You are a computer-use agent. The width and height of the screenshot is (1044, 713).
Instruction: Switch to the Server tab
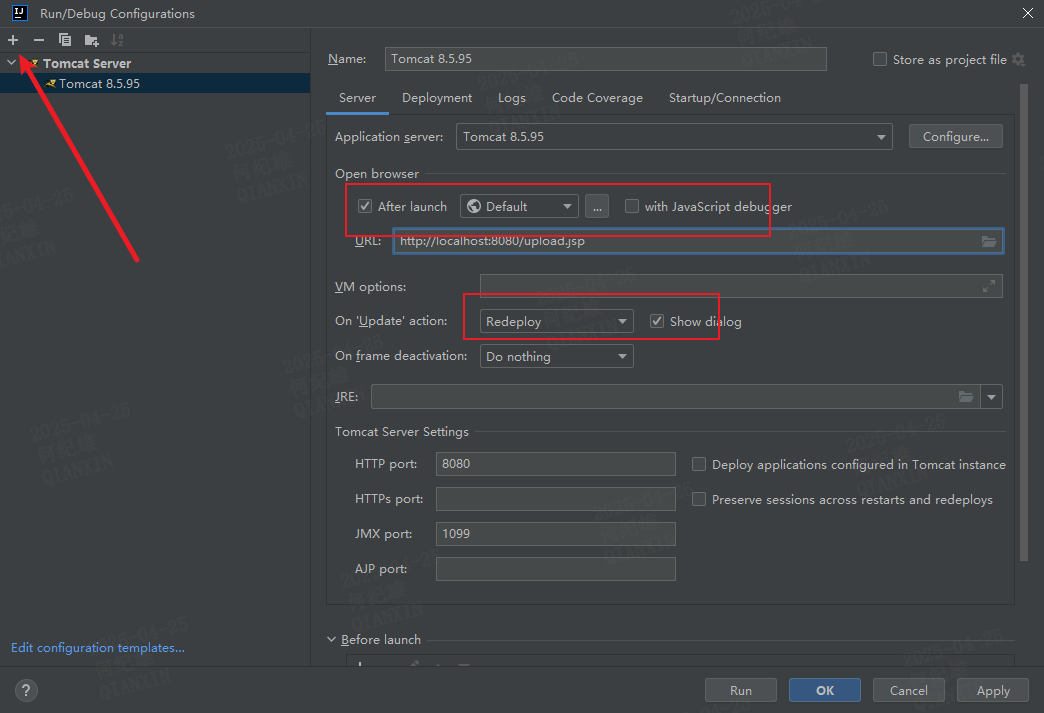tap(358, 98)
